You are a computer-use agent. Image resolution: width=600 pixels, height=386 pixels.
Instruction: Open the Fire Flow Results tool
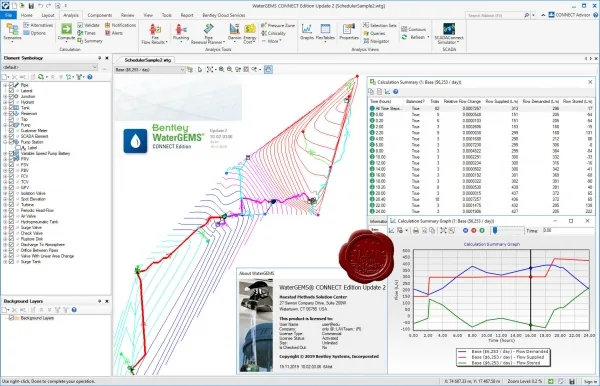(155, 34)
